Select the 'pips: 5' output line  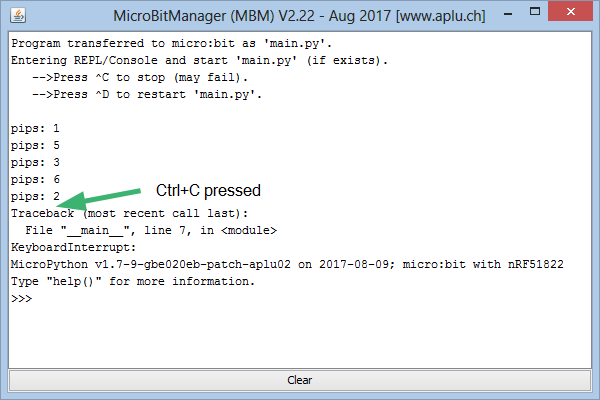(x=35, y=146)
